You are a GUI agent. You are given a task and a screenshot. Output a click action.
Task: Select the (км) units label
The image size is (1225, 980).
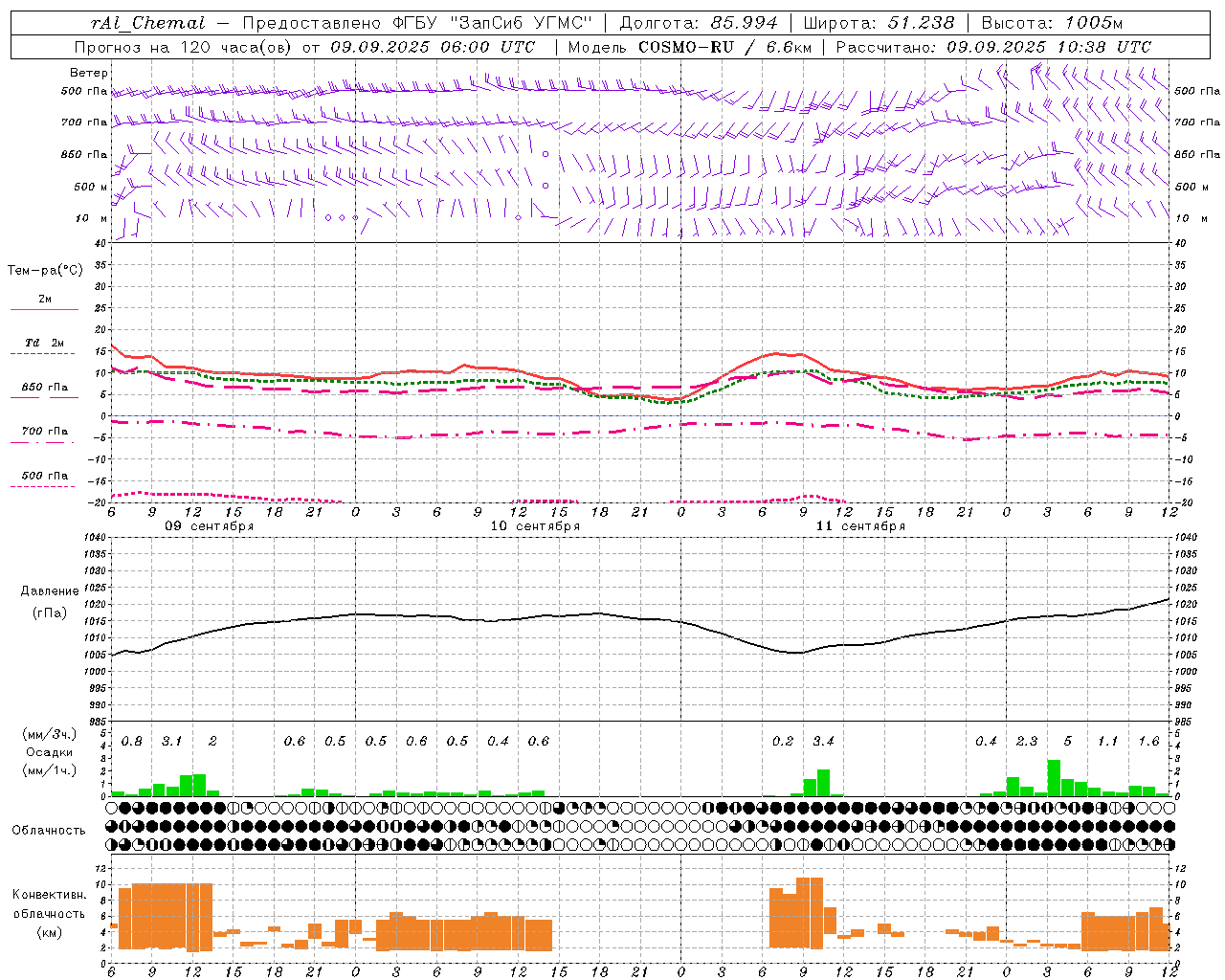point(50,931)
